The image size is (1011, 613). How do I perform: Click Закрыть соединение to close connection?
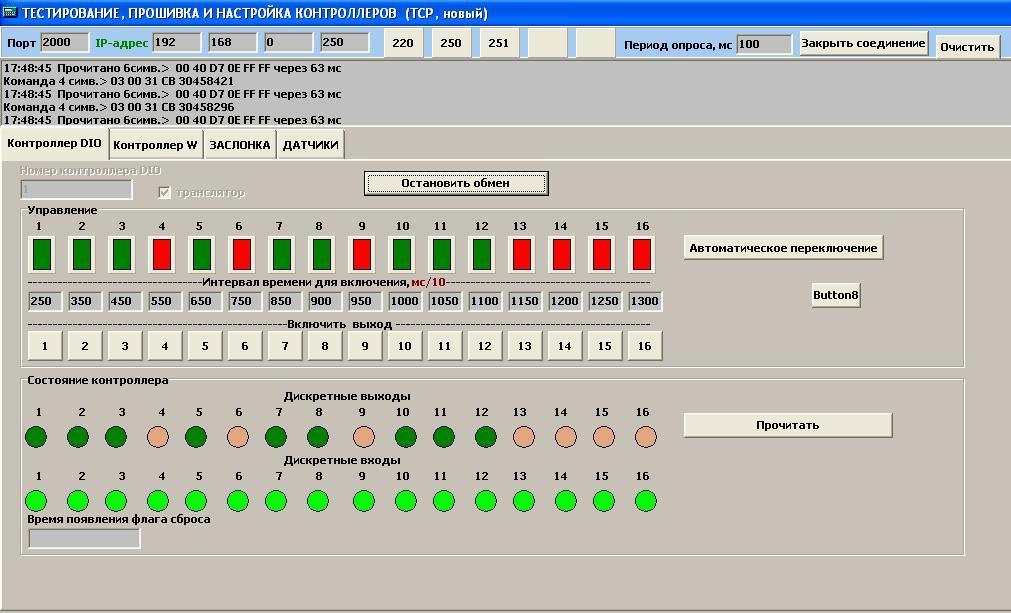[863, 43]
